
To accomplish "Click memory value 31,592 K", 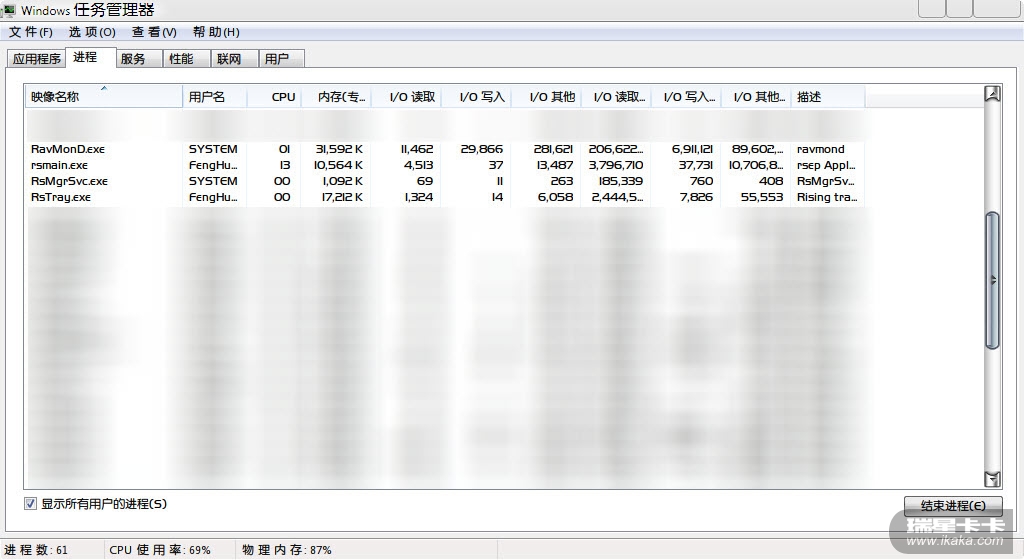I will (x=338, y=149).
